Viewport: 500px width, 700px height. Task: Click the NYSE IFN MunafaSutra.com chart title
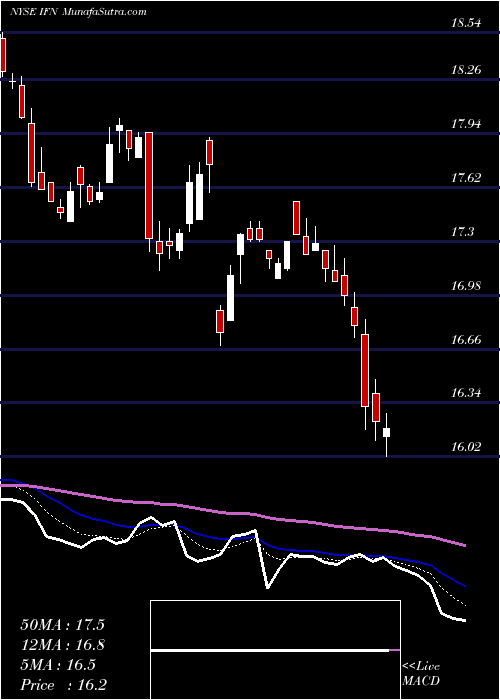(78, 12)
